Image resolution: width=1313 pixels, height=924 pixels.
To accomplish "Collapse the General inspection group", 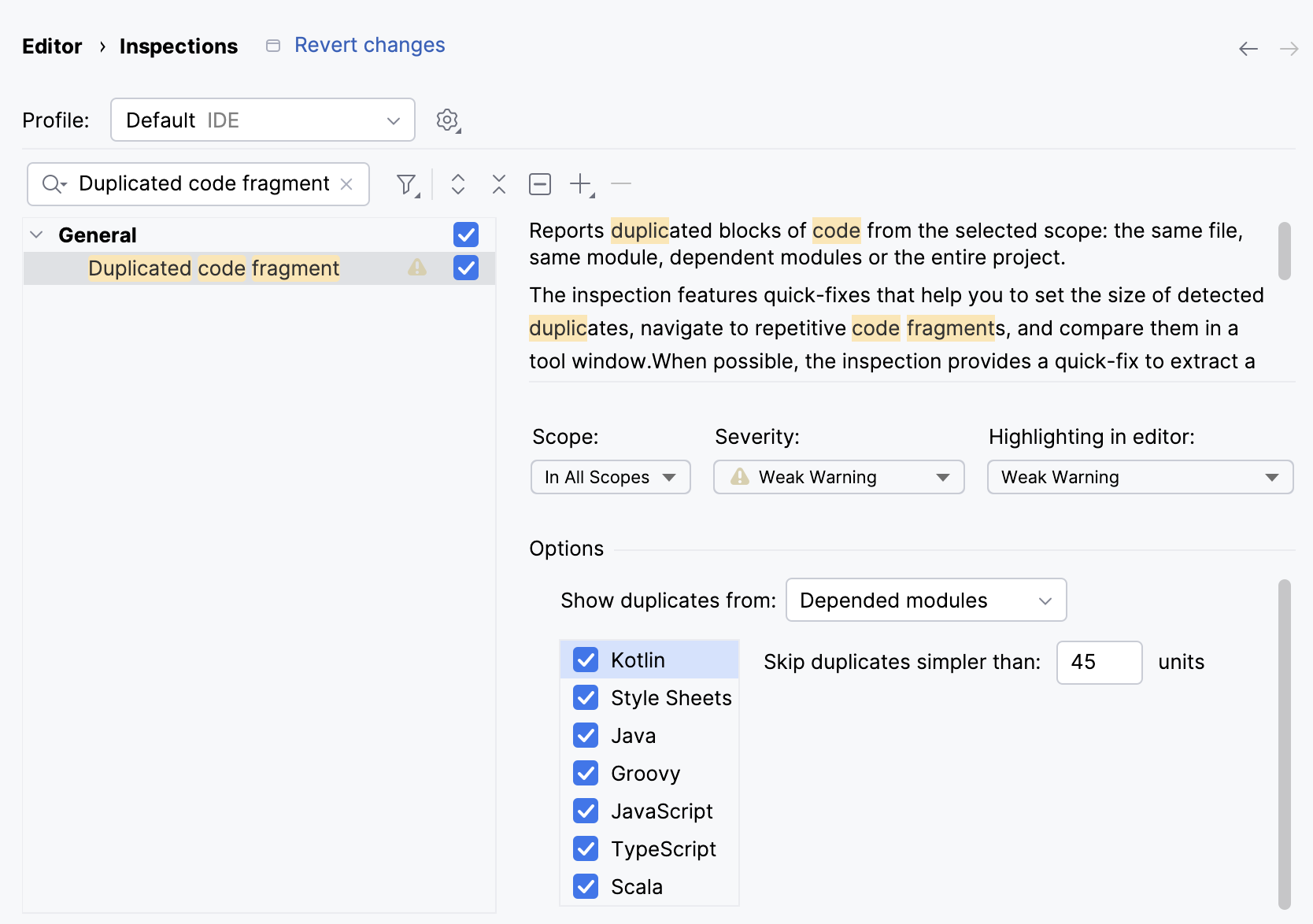I will (35, 234).
